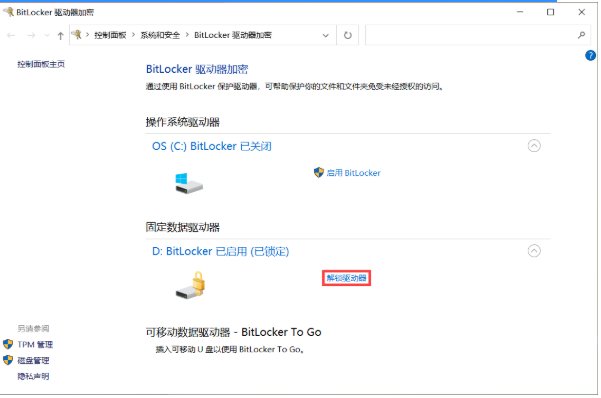Collapse the OS (C:) drive section

(x=534, y=146)
